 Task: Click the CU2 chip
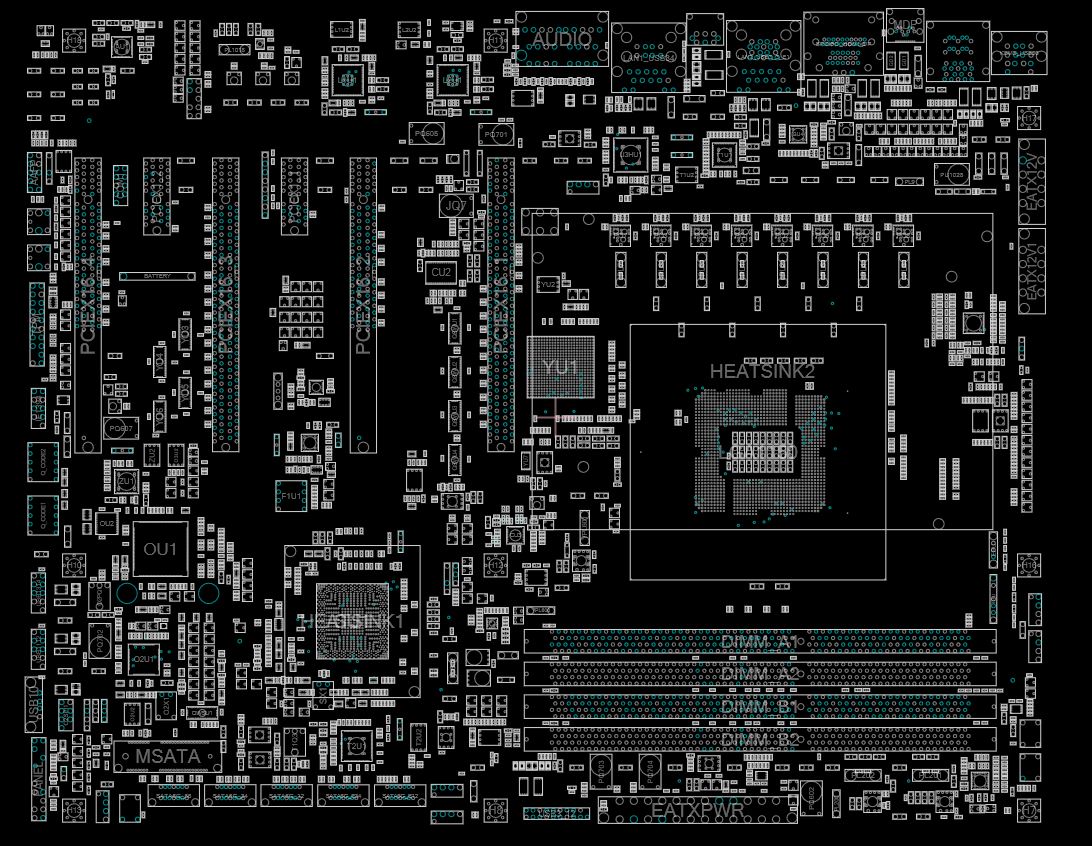(x=440, y=272)
